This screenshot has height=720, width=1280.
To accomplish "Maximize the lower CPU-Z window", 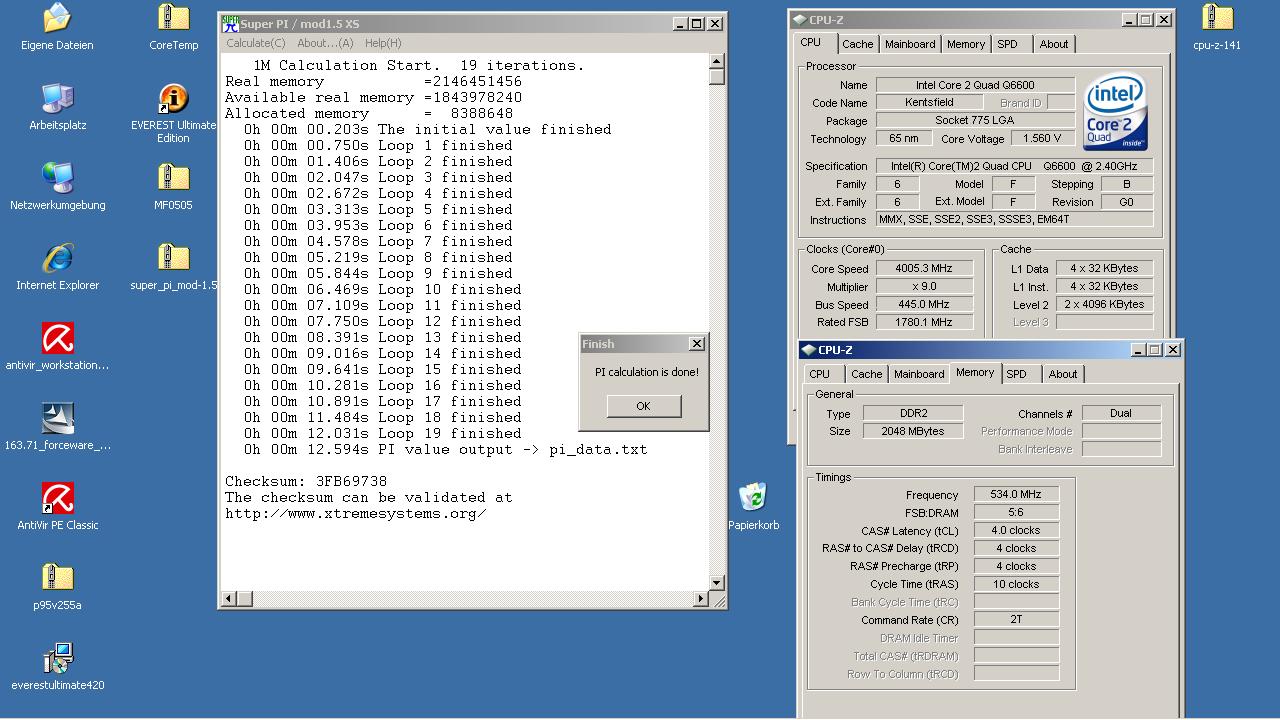I will click(x=1156, y=350).
